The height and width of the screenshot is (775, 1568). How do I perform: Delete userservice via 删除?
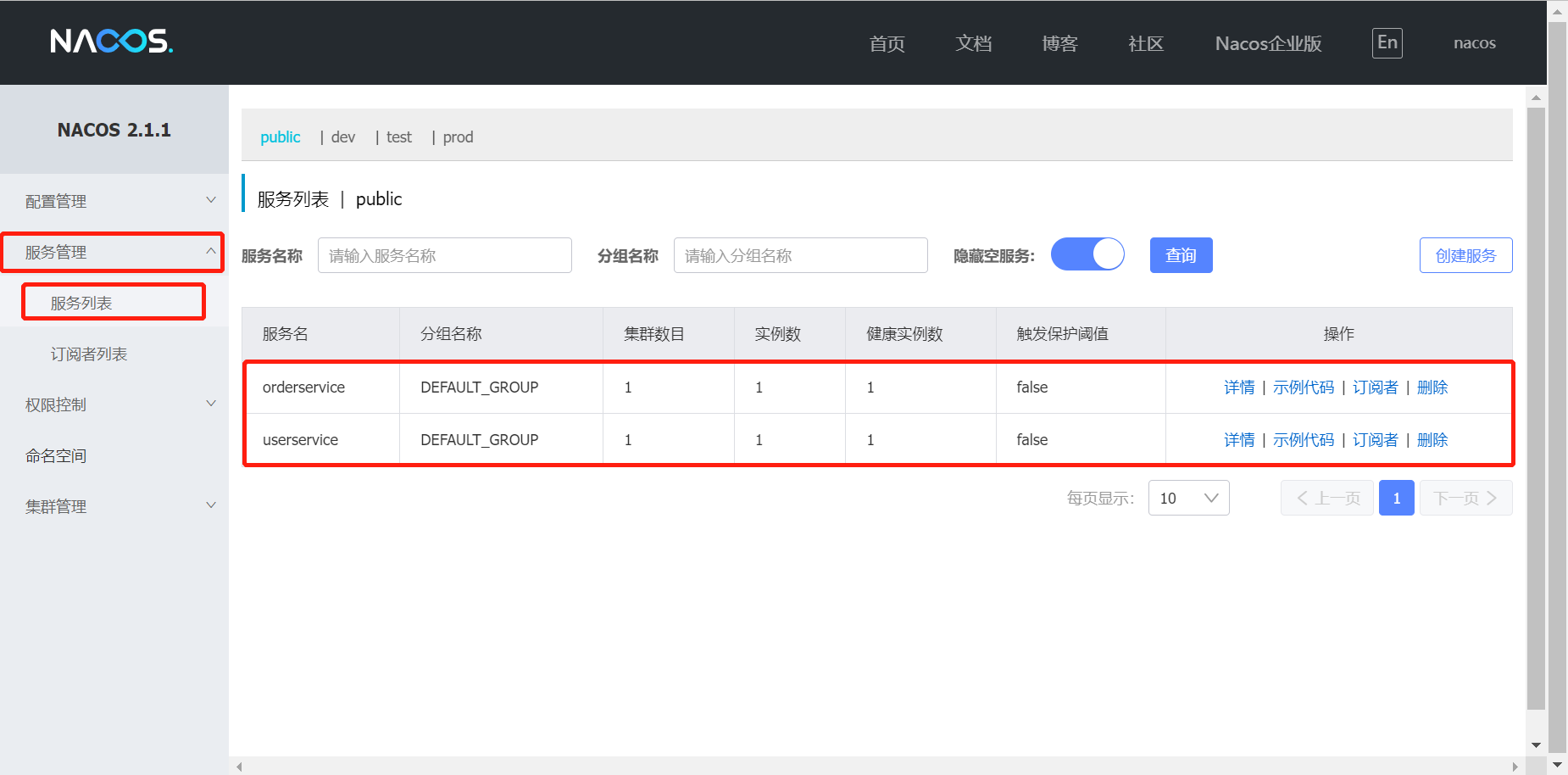click(x=1432, y=439)
